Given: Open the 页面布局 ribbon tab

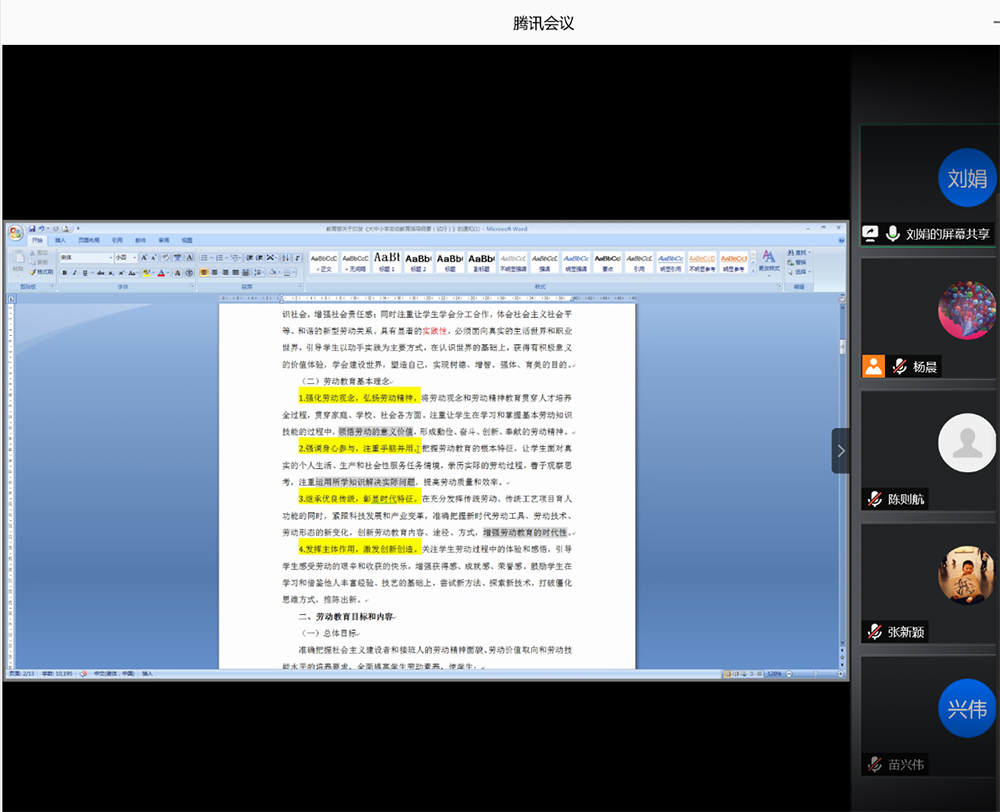Looking at the screenshot, I should tap(88, 240).
